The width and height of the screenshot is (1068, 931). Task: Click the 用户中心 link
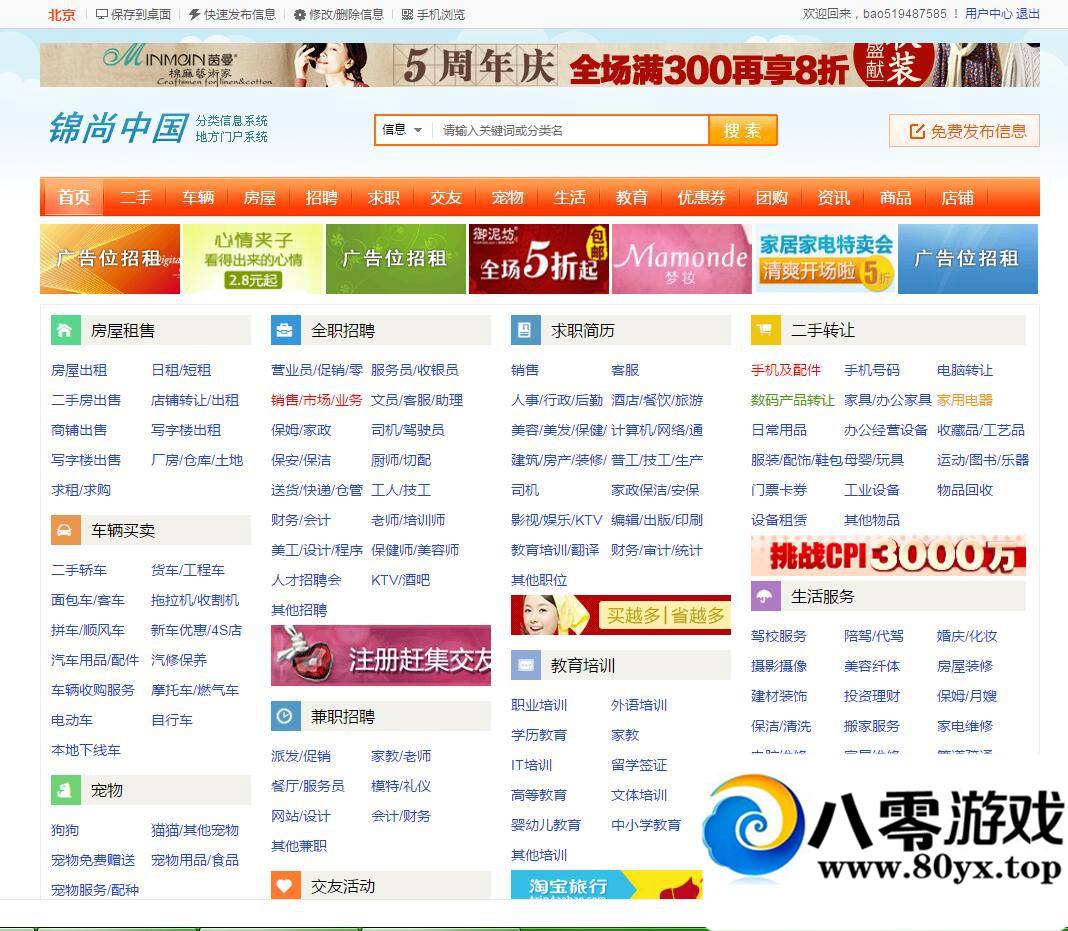click(988, 14)
